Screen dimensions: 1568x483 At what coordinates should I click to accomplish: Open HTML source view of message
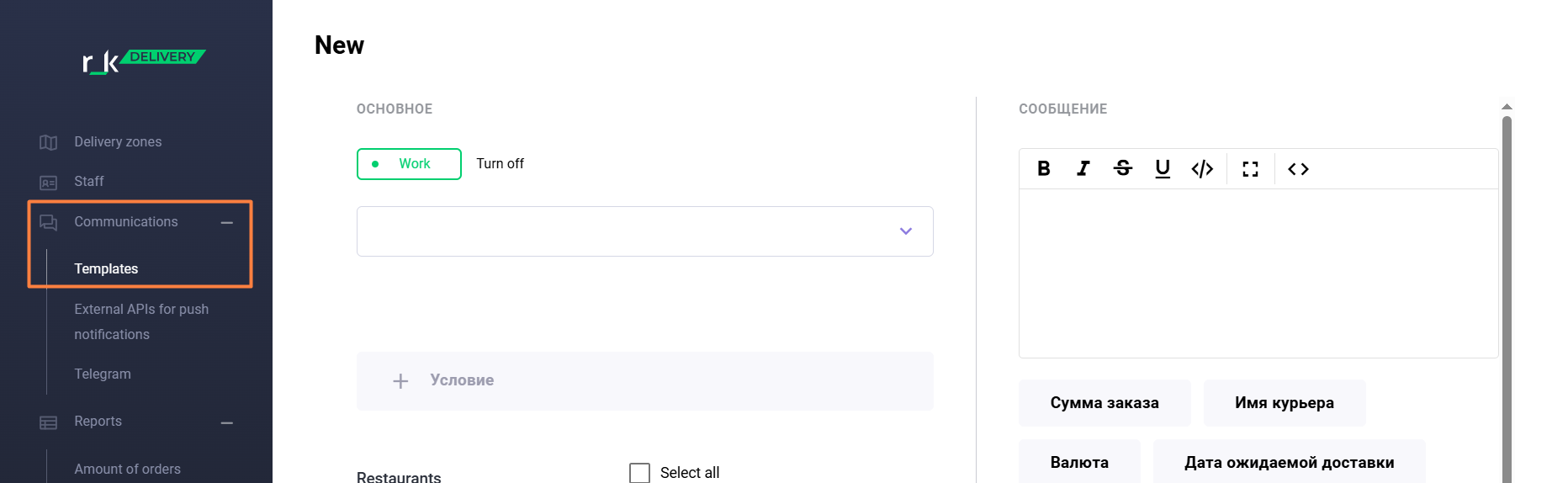click(x=1298, y=169)
